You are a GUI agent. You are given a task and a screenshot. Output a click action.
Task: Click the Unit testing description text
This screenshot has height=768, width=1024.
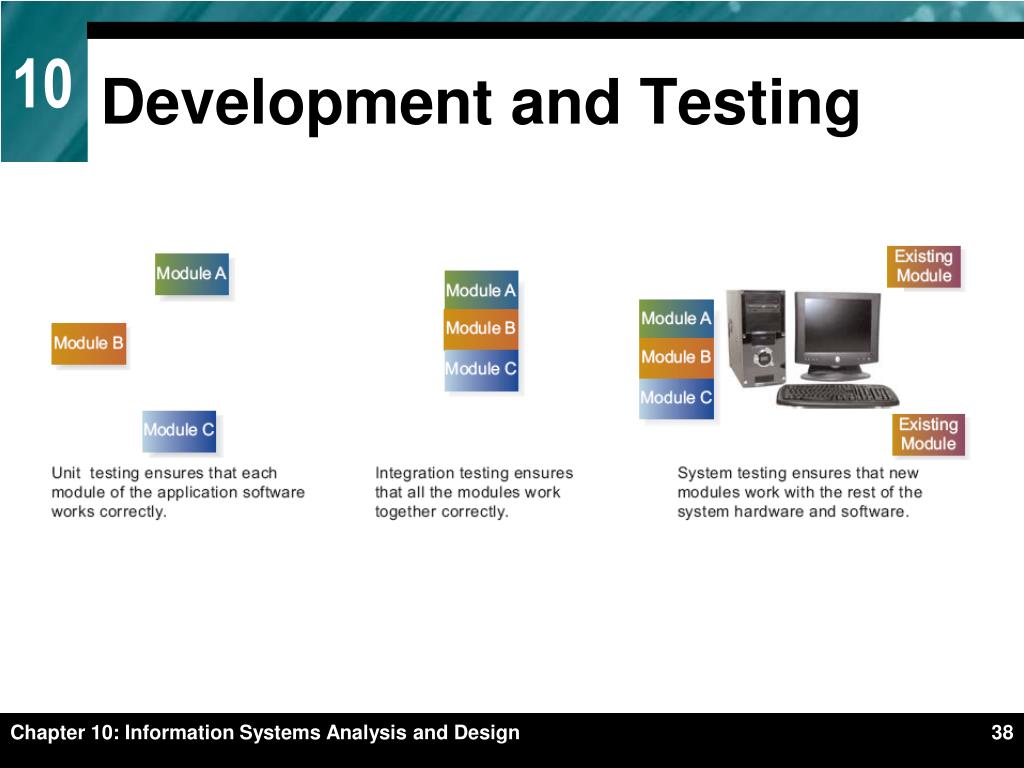pyautogui.click(x=178, y=492)
